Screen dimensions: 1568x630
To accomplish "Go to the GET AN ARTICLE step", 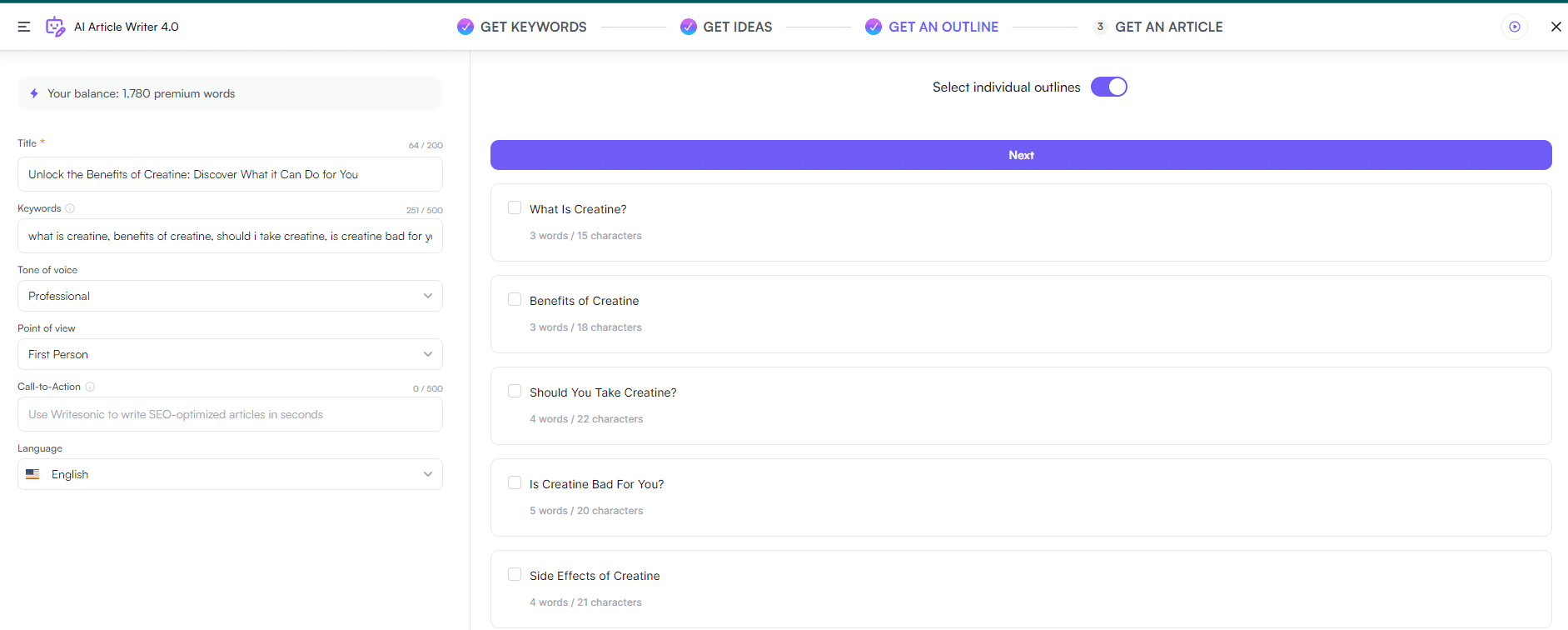I will tap(1169, 27).
